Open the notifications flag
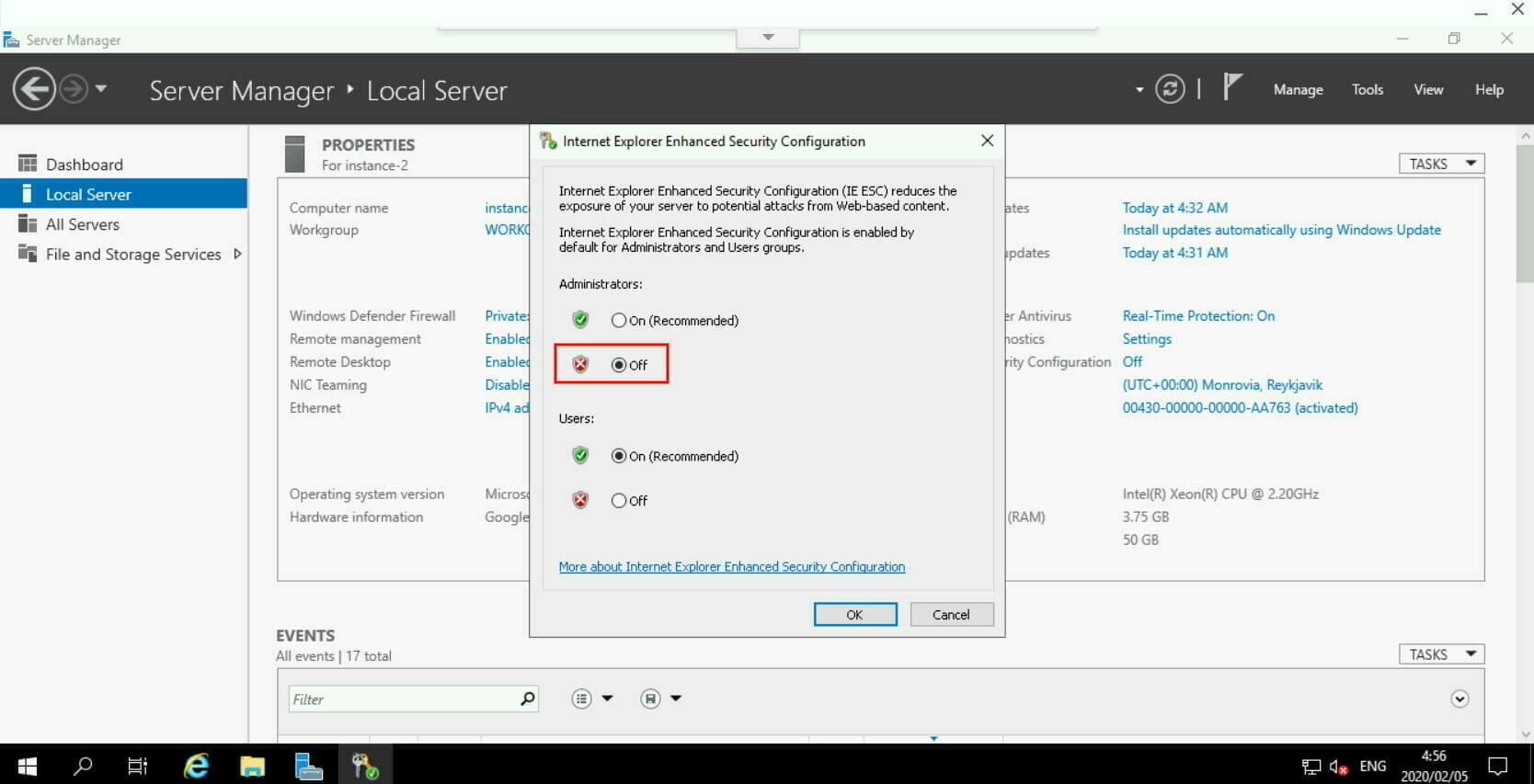Viewport: 1534px width, 784px height. (x=1232, y=87)
